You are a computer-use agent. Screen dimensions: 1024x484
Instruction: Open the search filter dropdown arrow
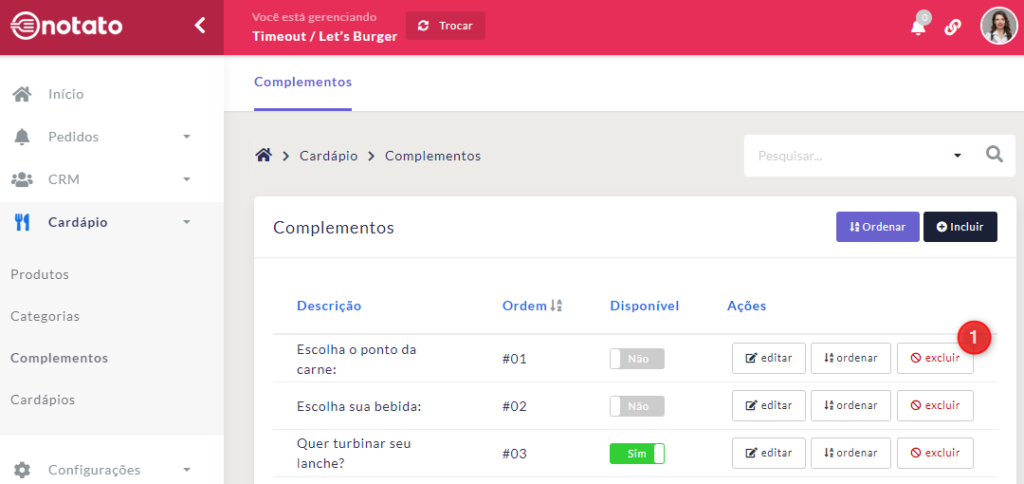pos(957,156)
